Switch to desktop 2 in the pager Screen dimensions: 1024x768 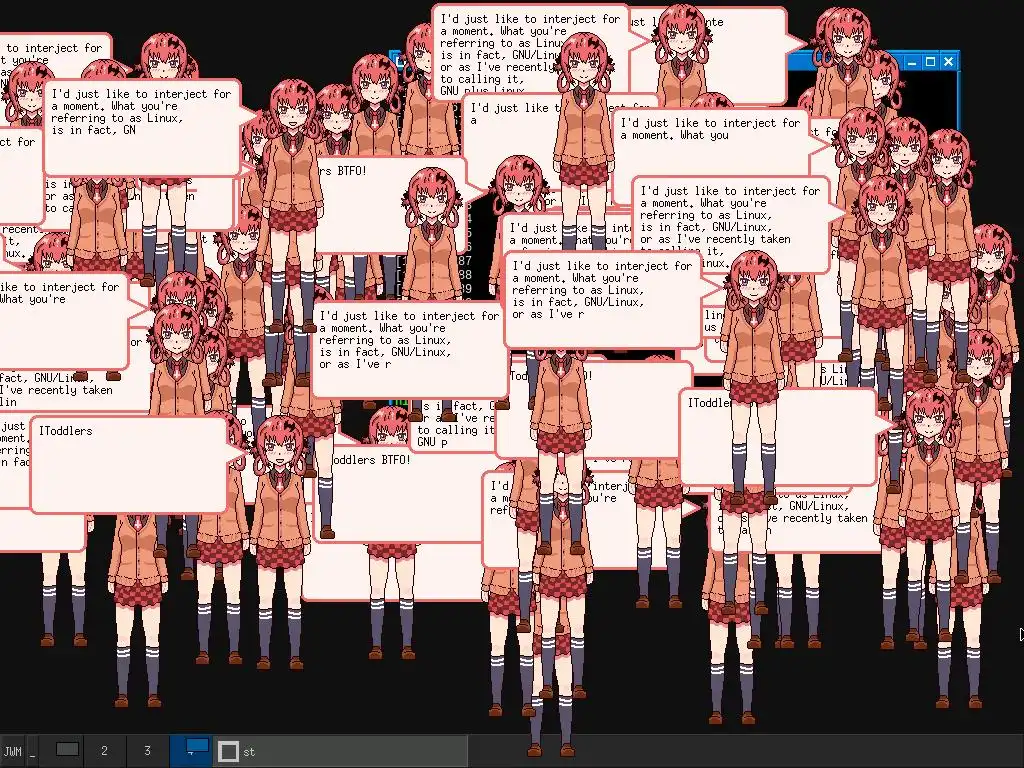(104, 751)
